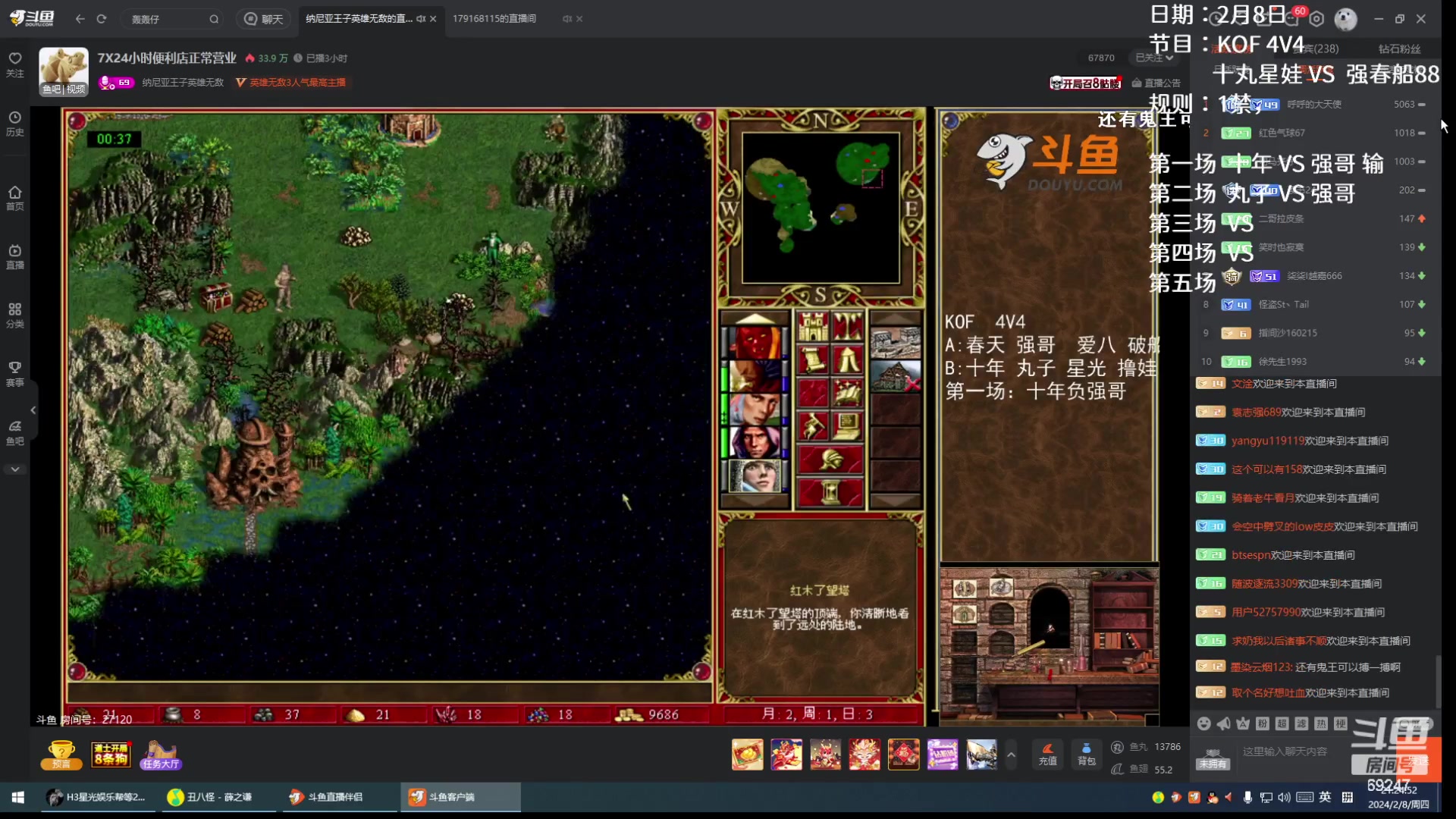Switch to 钻石粉丝 ranking tab
The height and width of the screenshot is (819, 1456).
[1399, 49]
